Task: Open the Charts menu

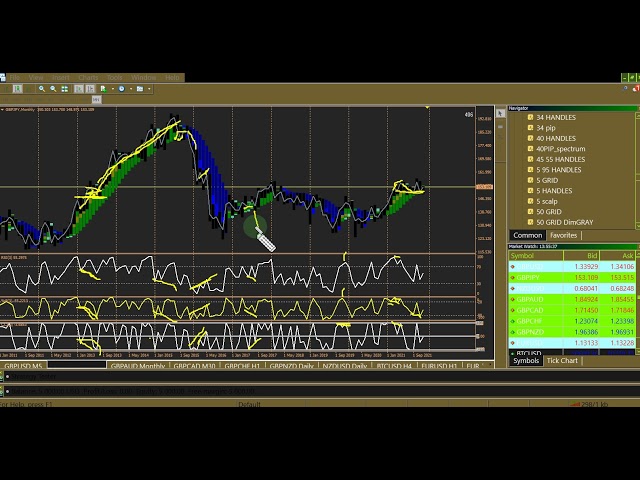Action: click(x=88, y=77)
